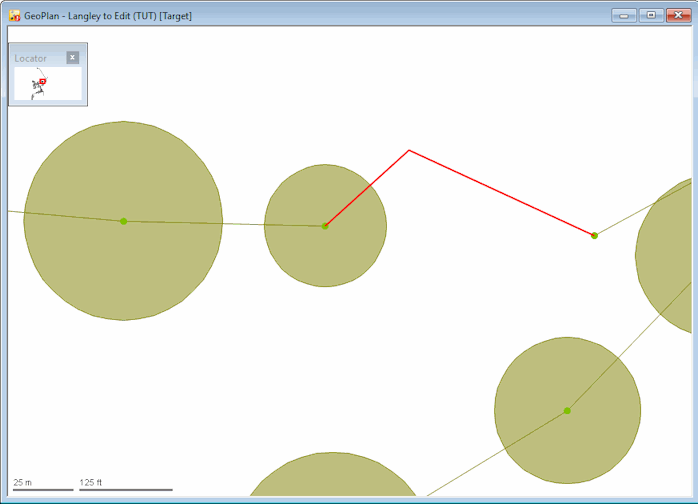This screenshot has height=504, width=698.
Task: Select the node in the largest circle
Action: click(x=124, y=221)
